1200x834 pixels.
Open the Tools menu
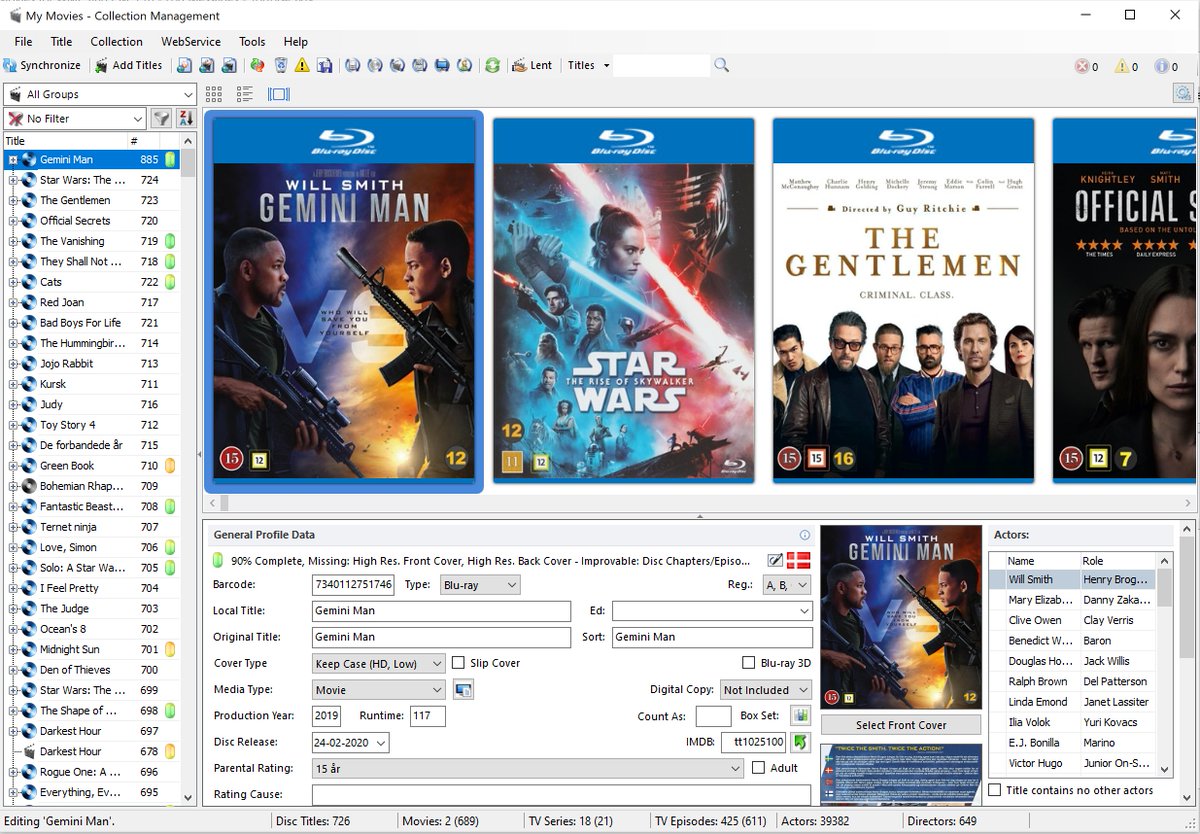coord(252,41)
